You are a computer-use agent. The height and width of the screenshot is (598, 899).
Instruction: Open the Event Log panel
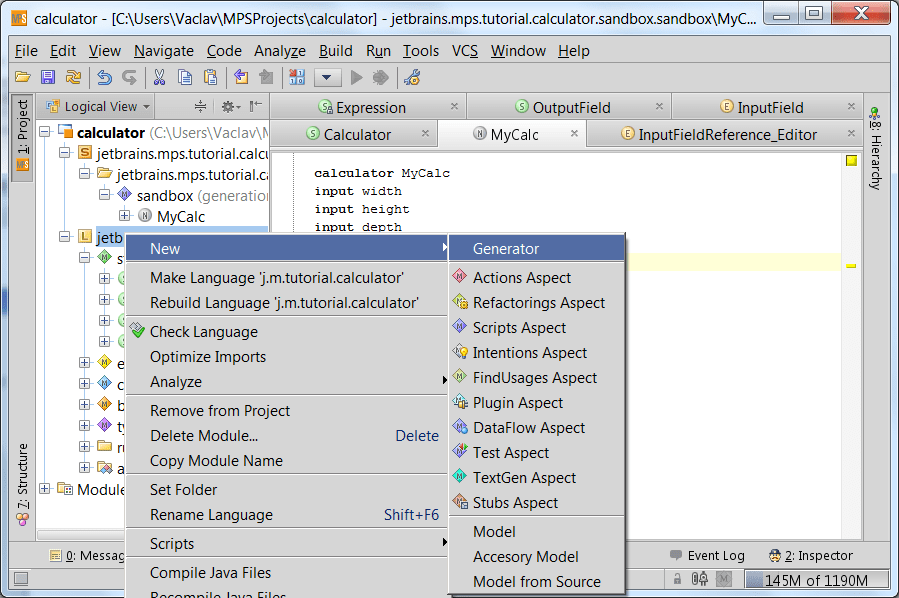point(706,555)
